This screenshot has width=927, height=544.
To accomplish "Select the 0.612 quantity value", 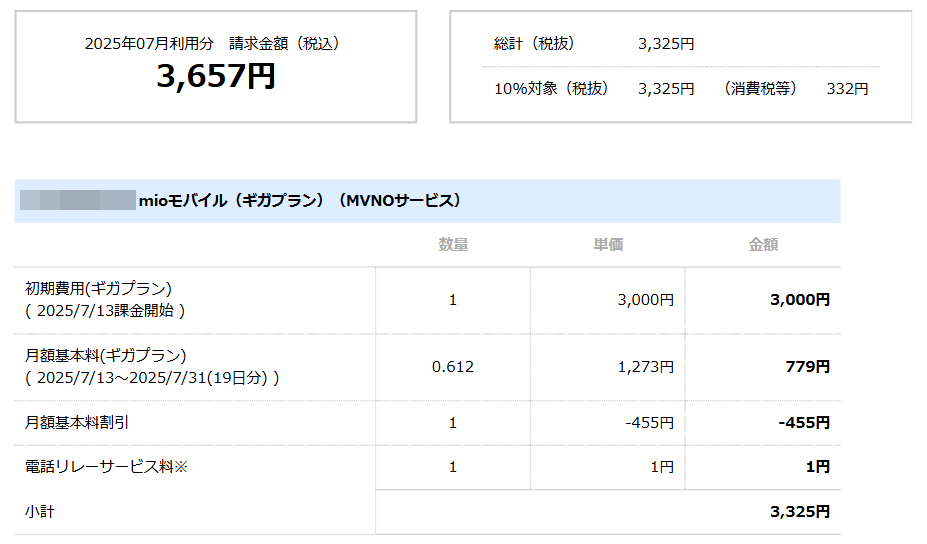I will [453, 366].
